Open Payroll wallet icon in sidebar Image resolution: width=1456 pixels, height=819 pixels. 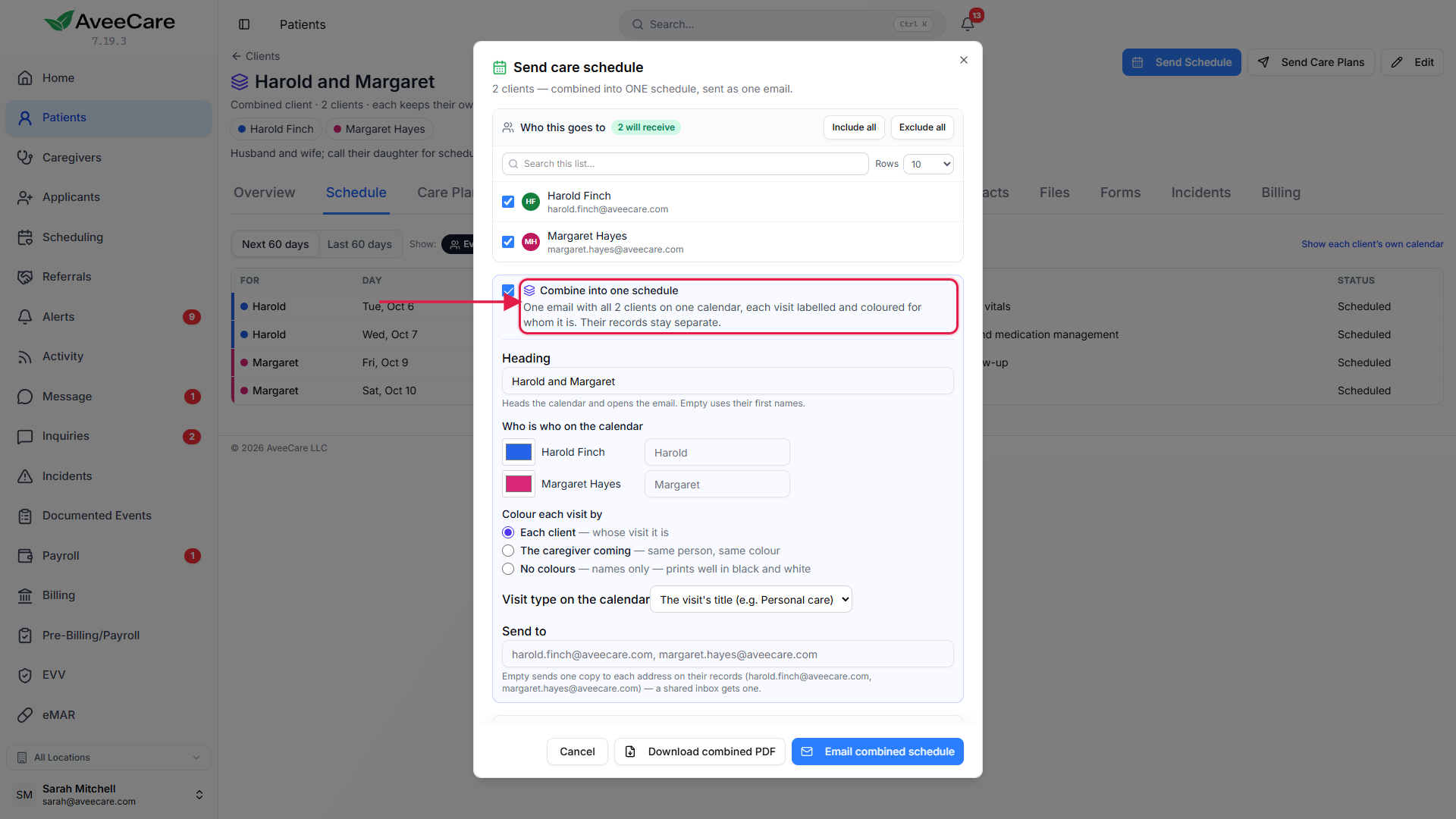[x=25, y=556]
